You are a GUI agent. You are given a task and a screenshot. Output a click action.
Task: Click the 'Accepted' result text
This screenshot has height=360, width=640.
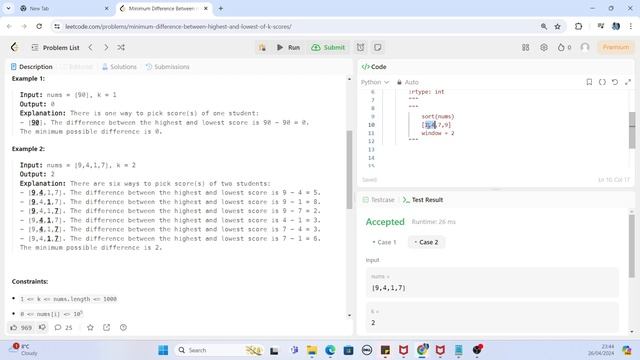tap(385, 222)
